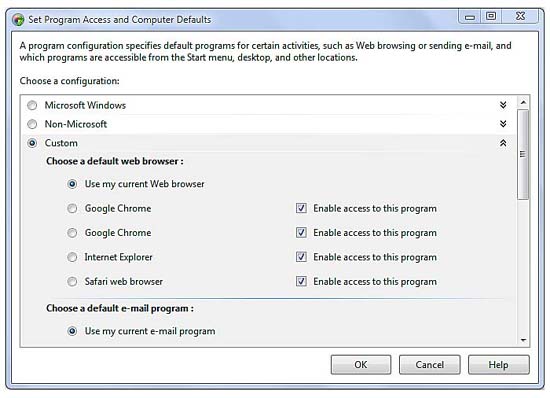The width and height of the screenshot is (550, 398).
Task: Click the scrollbar up arrow
Action: 523,102
